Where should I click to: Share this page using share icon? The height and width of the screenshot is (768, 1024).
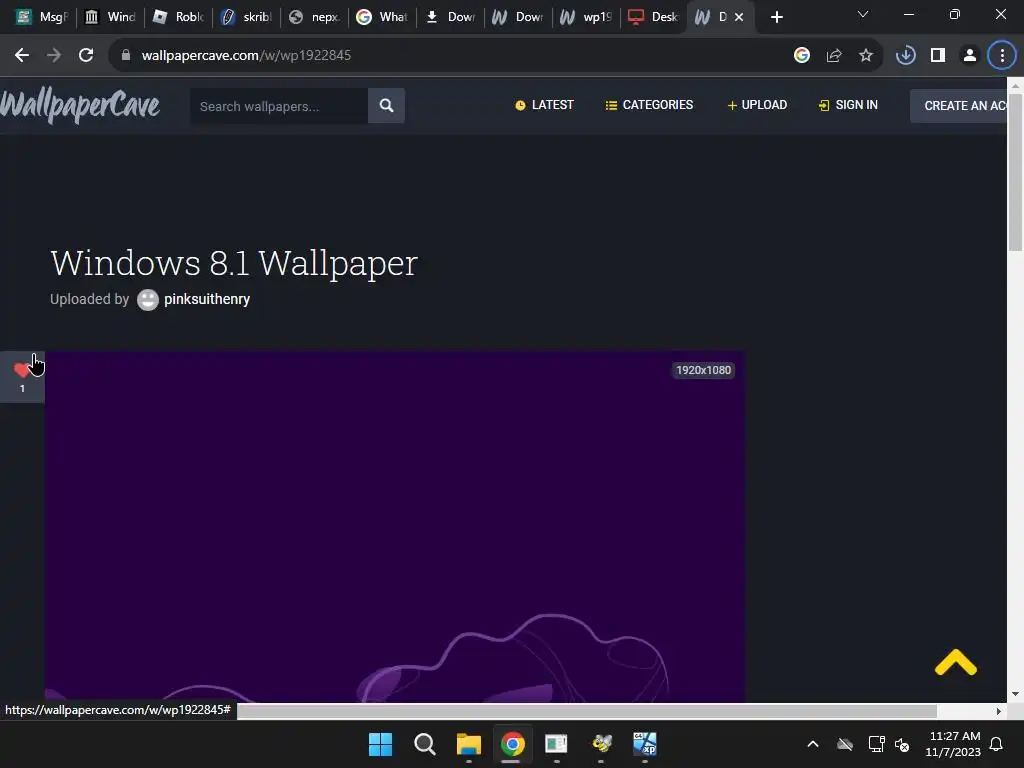834,56
